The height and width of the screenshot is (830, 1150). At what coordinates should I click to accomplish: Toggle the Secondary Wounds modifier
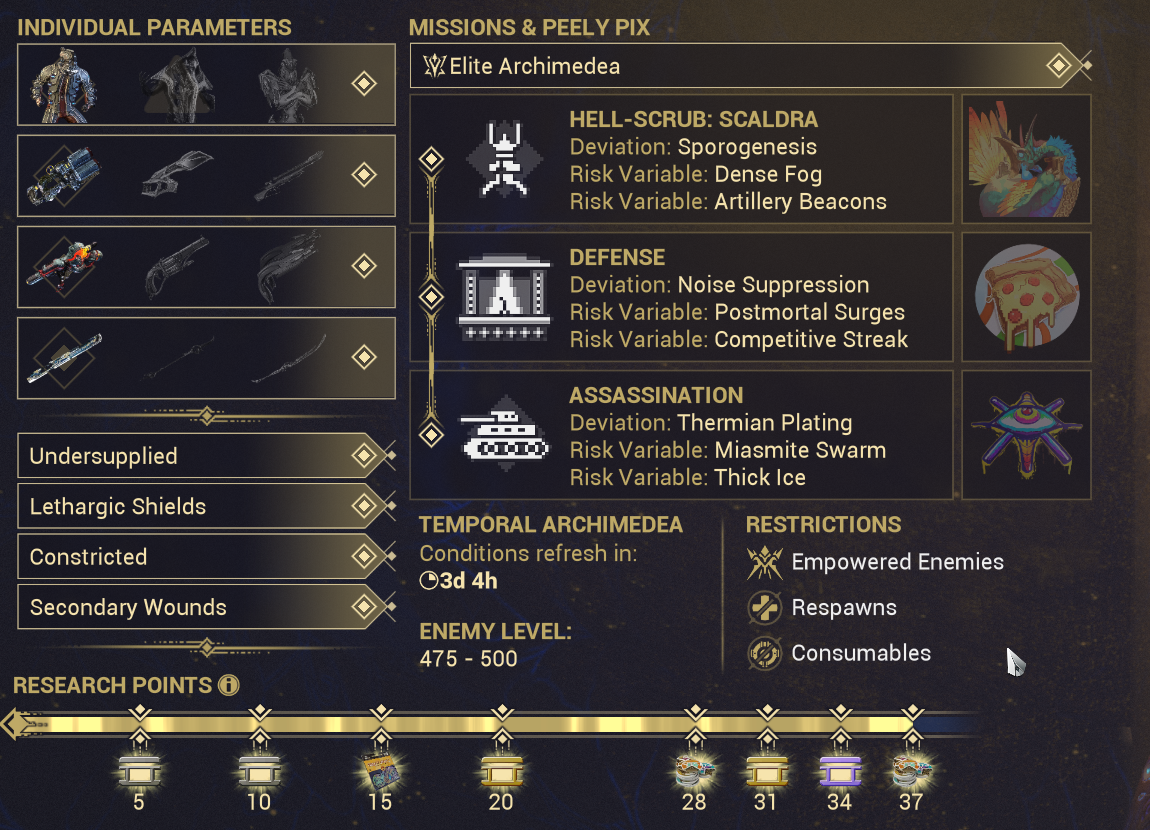coord(207,607)
